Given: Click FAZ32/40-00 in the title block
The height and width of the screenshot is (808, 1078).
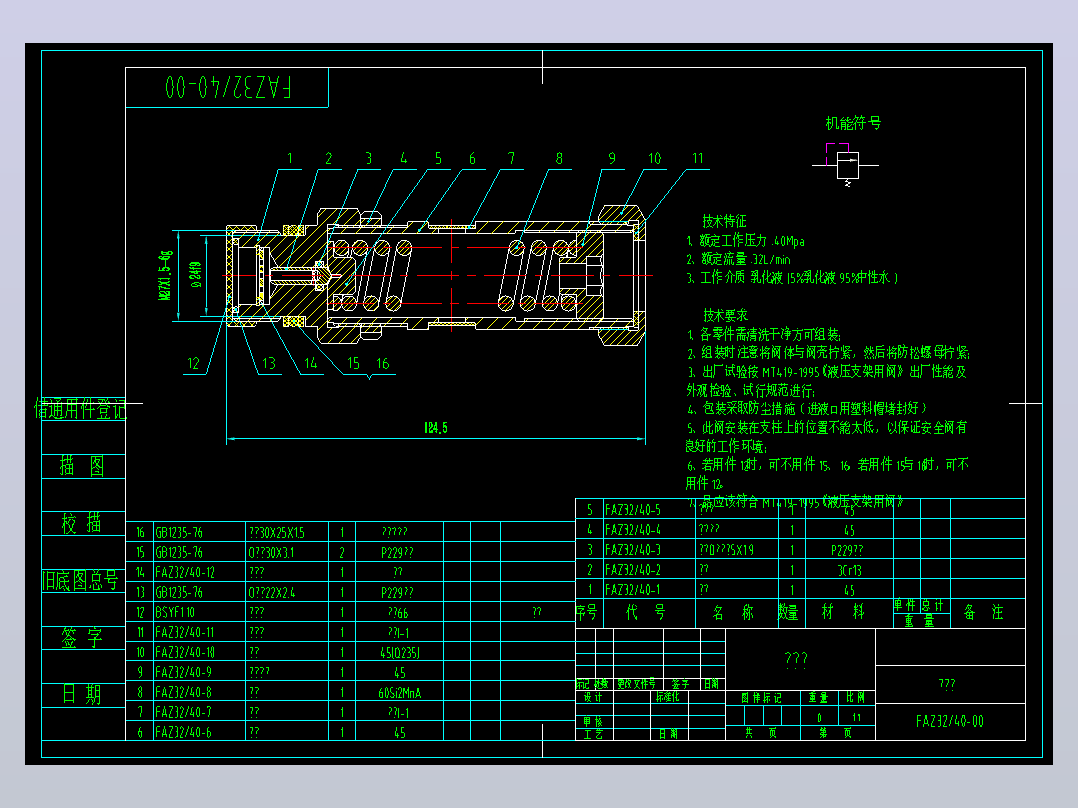Looking at the screenshot, I should point(949,721).
